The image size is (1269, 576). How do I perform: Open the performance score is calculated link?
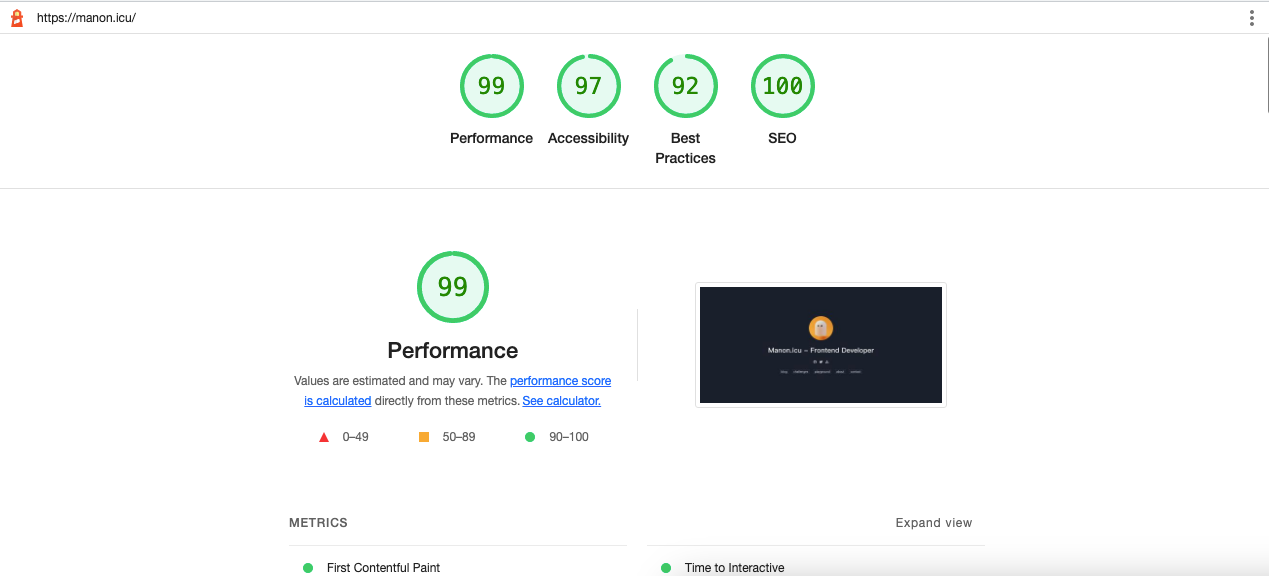[560, 380]
